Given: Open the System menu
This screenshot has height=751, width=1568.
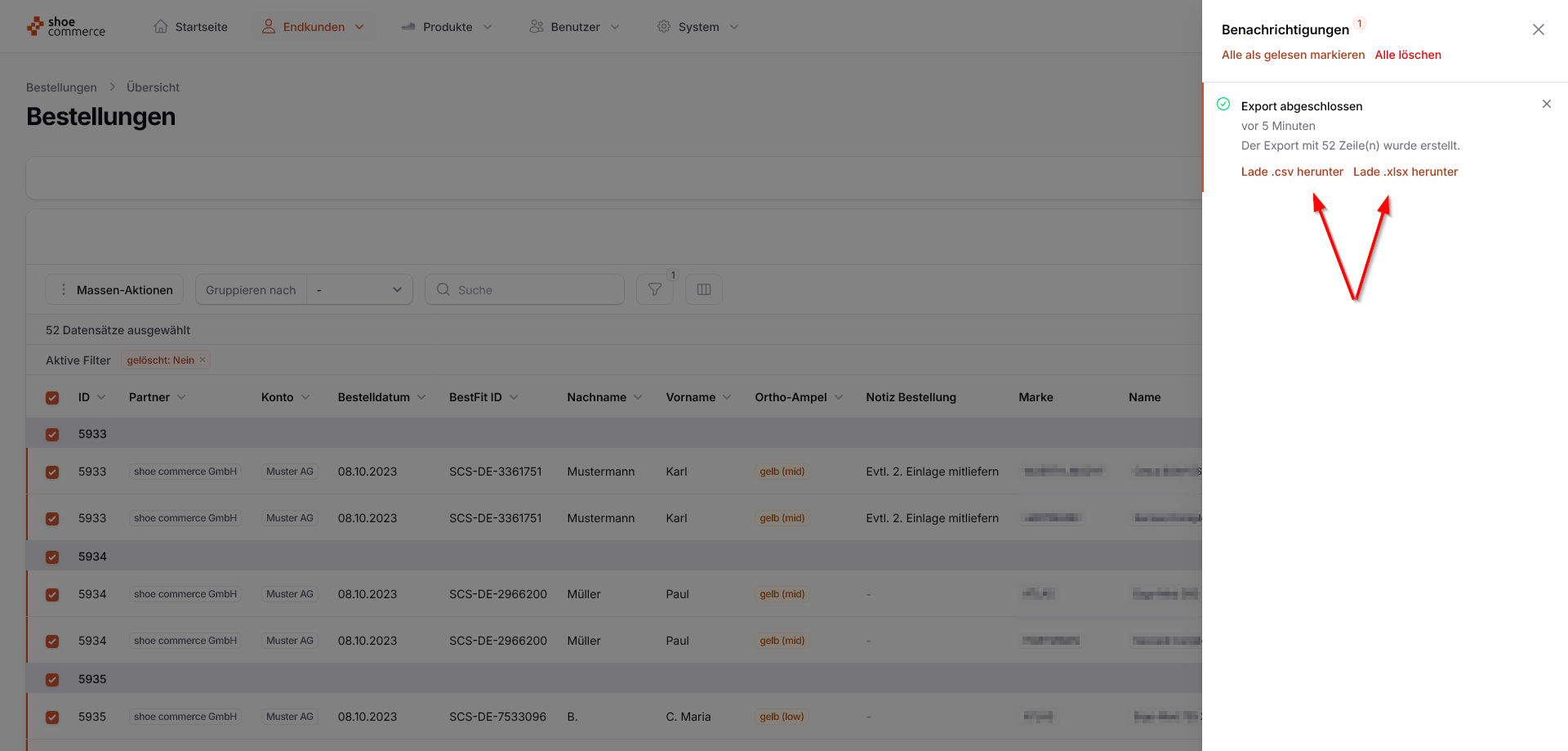Looking at the screenshot, I should pyautogui.click(x=698, y=27).
